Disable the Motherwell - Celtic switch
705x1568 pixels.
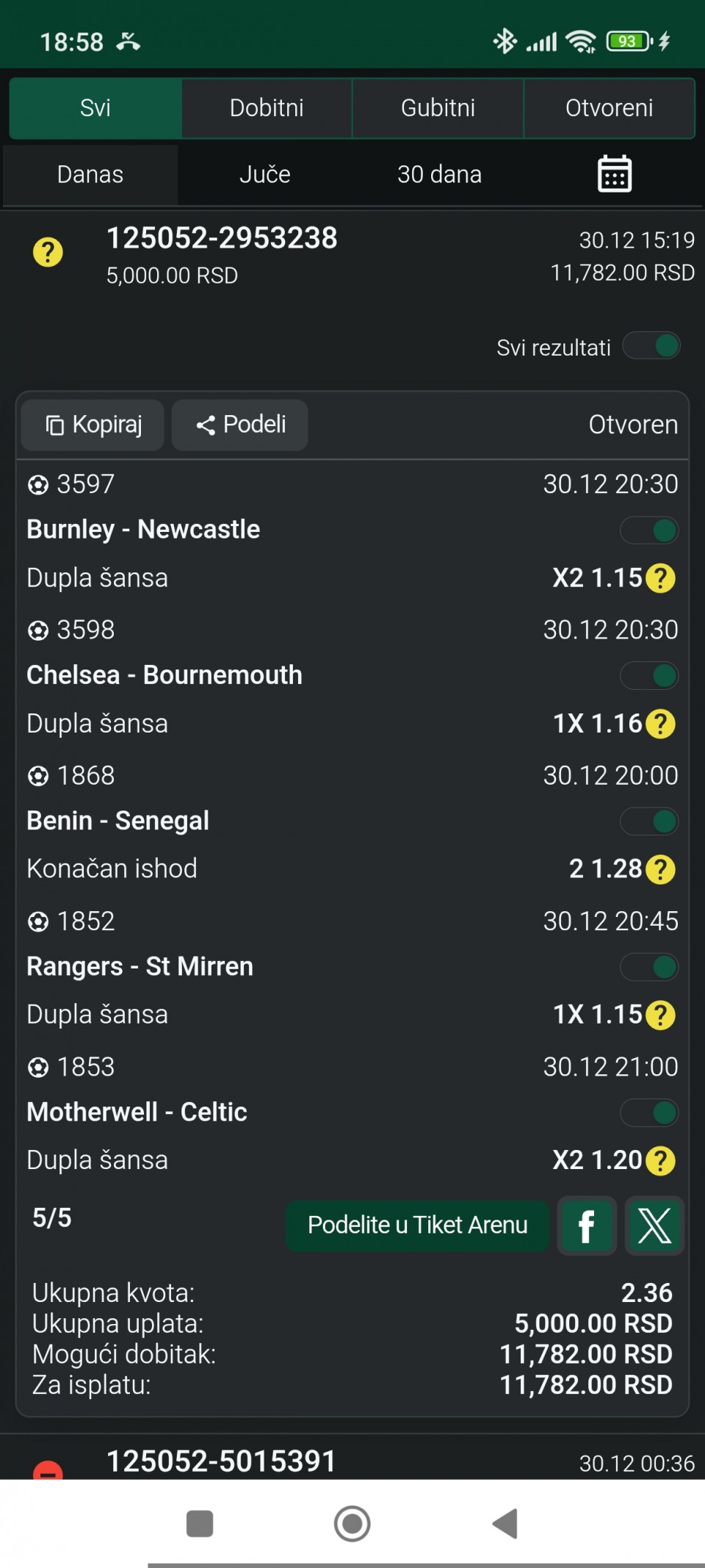[x=649, y=1112]
